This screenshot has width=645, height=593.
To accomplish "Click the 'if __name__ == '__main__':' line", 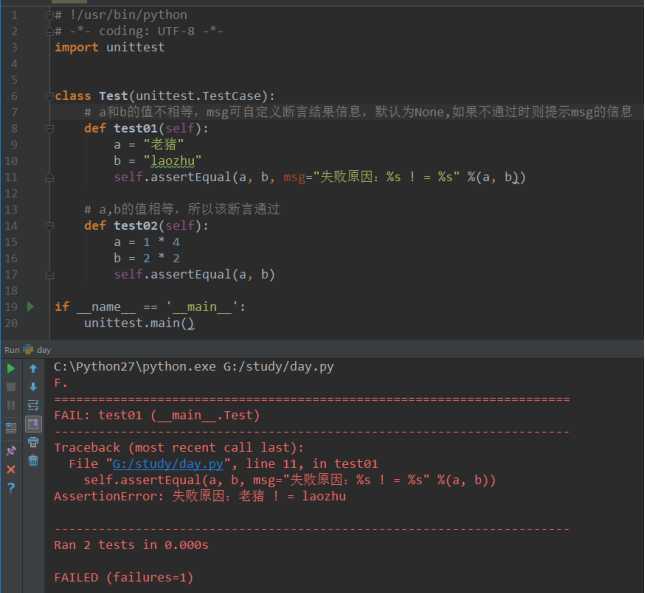I will pos(150,307).
